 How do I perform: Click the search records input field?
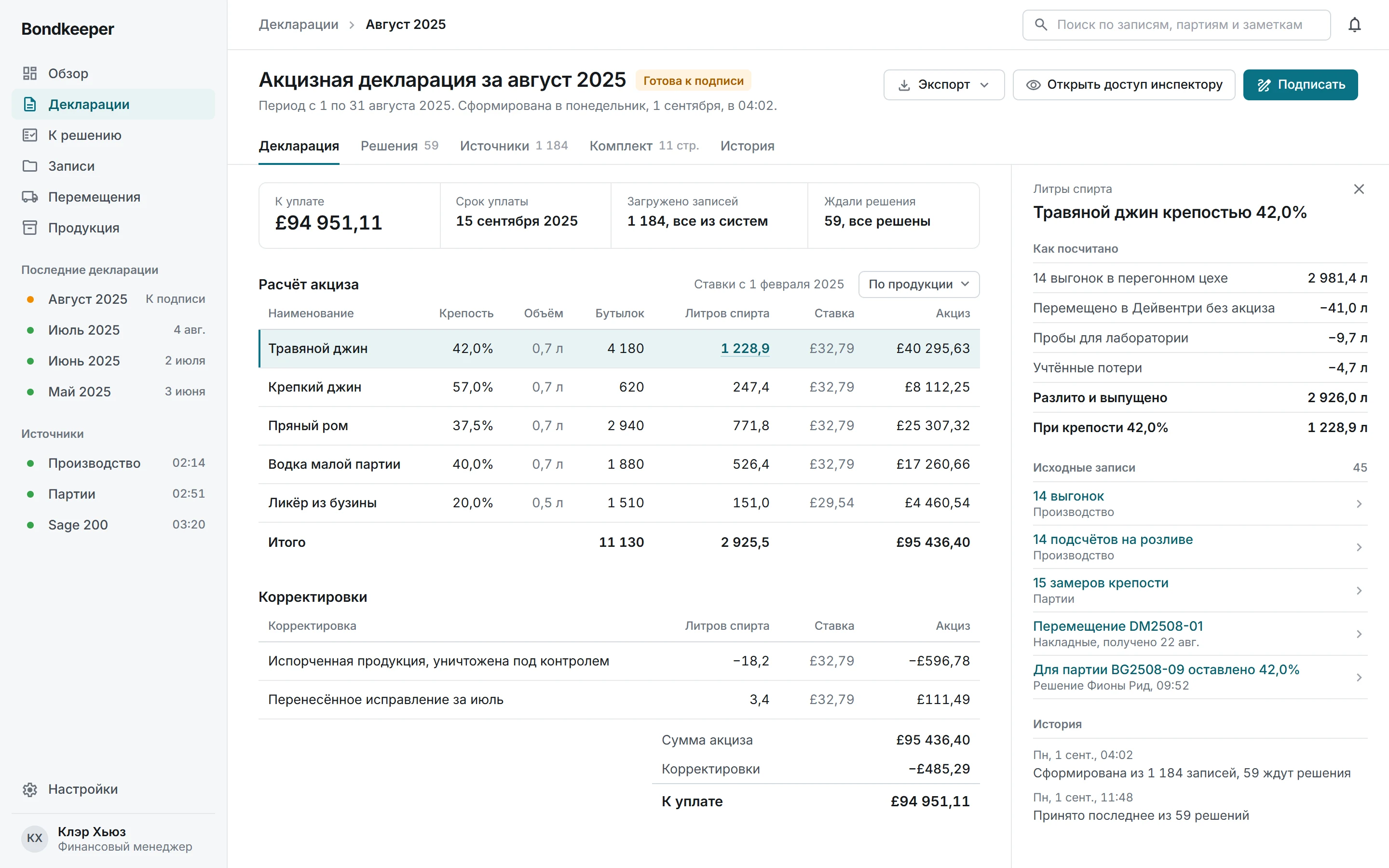pyautogui.click(x=1176, y=25)
